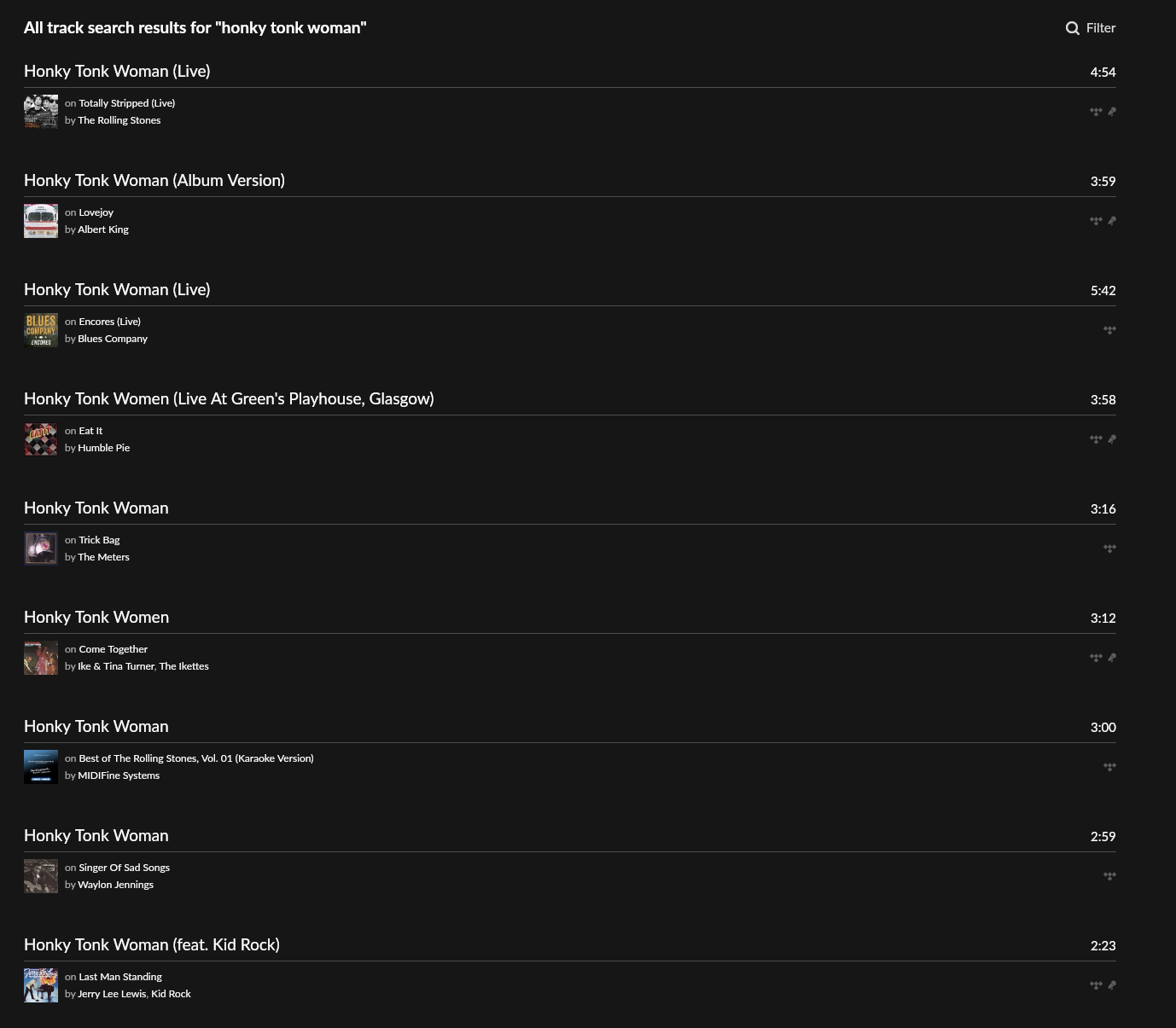Image resolution: width=1176 pixels, height=1028 pixels.
Task: Select Honky Tonk Women Live At Green's Playhouse track
Action: [229, 398]
